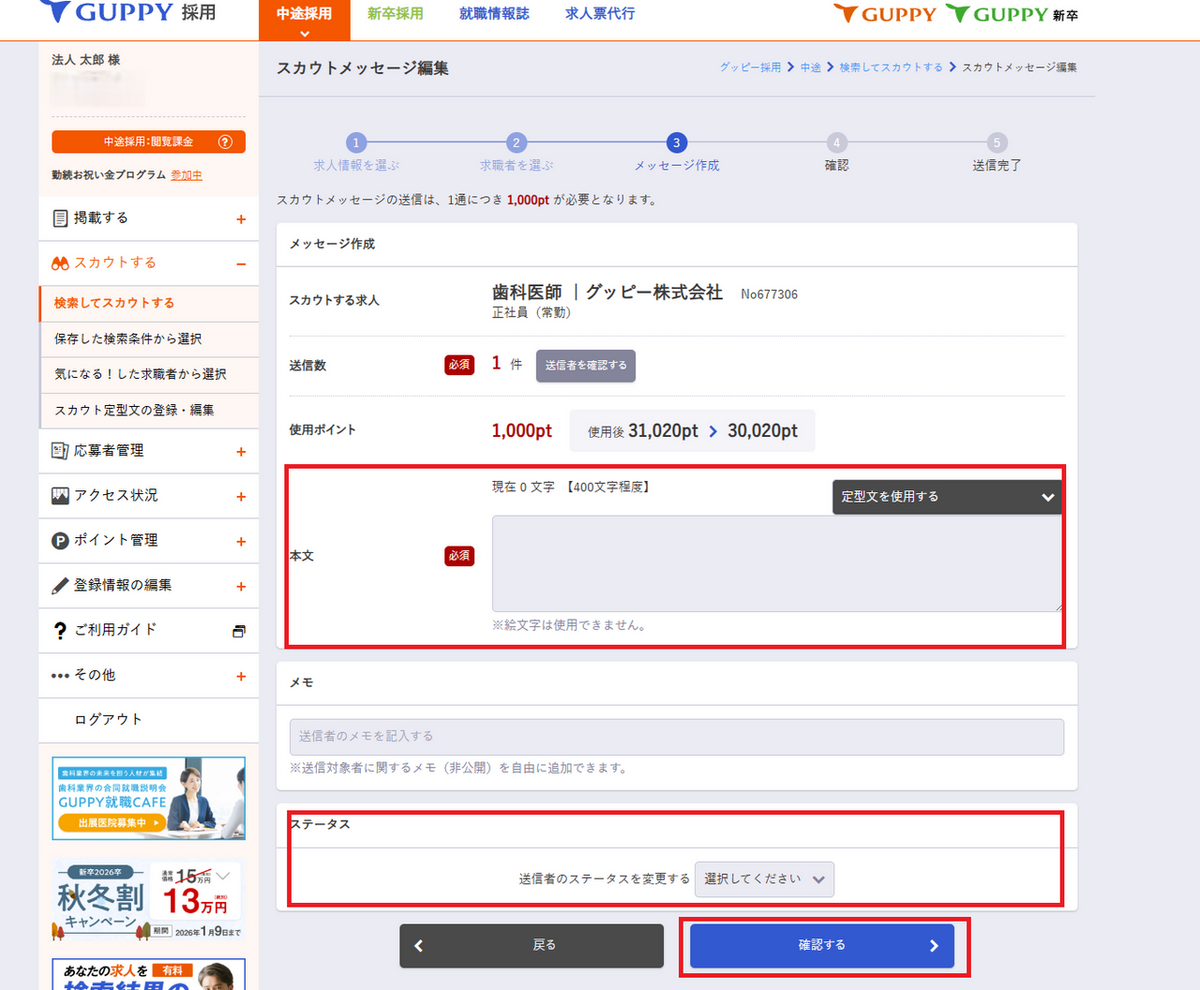Viewport: 1200px width, 990px height.
Task: Click the pencil icon beside 登録情報の編集
Action: 60,586
